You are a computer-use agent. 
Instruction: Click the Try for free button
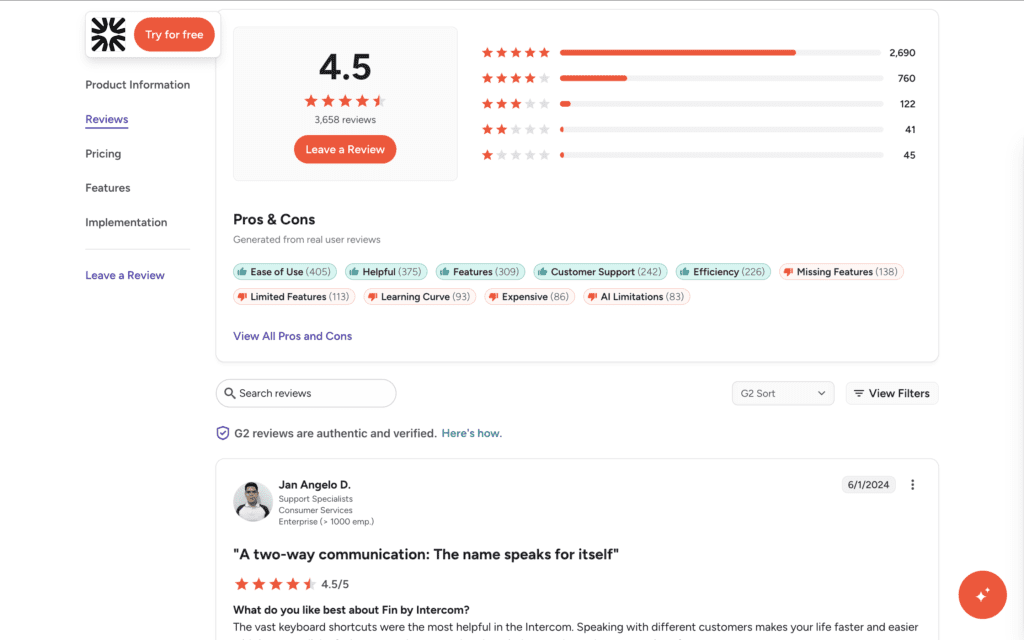click(174, 34)
